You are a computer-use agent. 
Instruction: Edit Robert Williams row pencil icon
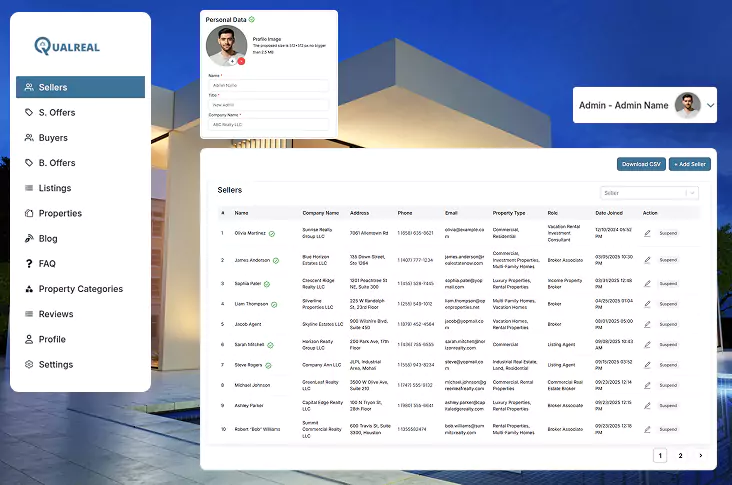tap(648, 429)
